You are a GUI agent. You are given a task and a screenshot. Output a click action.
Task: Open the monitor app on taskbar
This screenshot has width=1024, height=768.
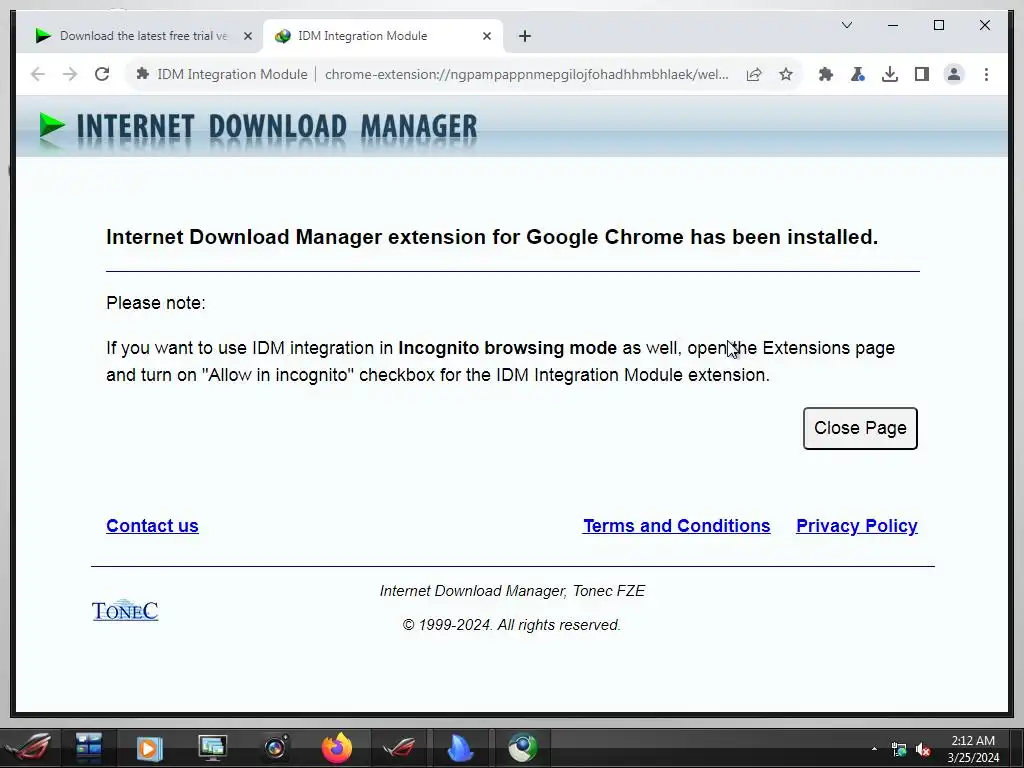tap(212, 748)
